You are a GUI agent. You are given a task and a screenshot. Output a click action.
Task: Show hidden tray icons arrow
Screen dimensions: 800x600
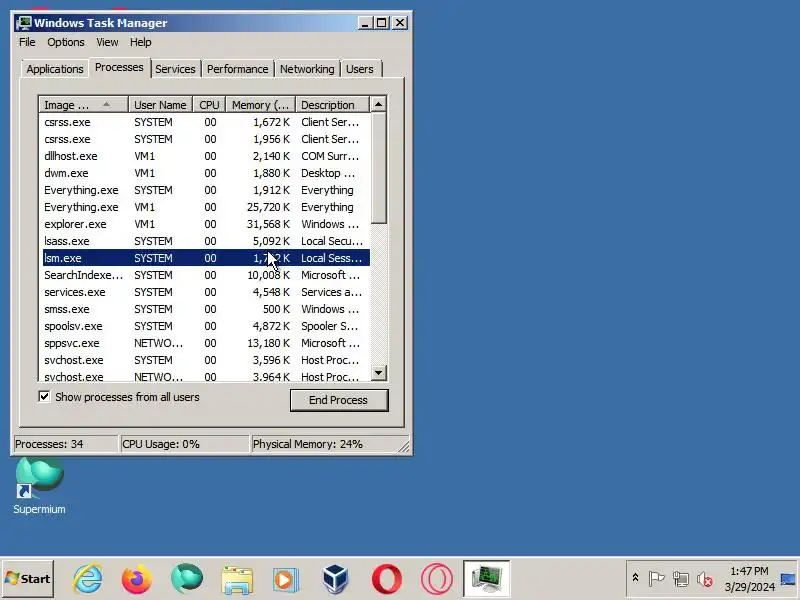[x=635, y=578]
